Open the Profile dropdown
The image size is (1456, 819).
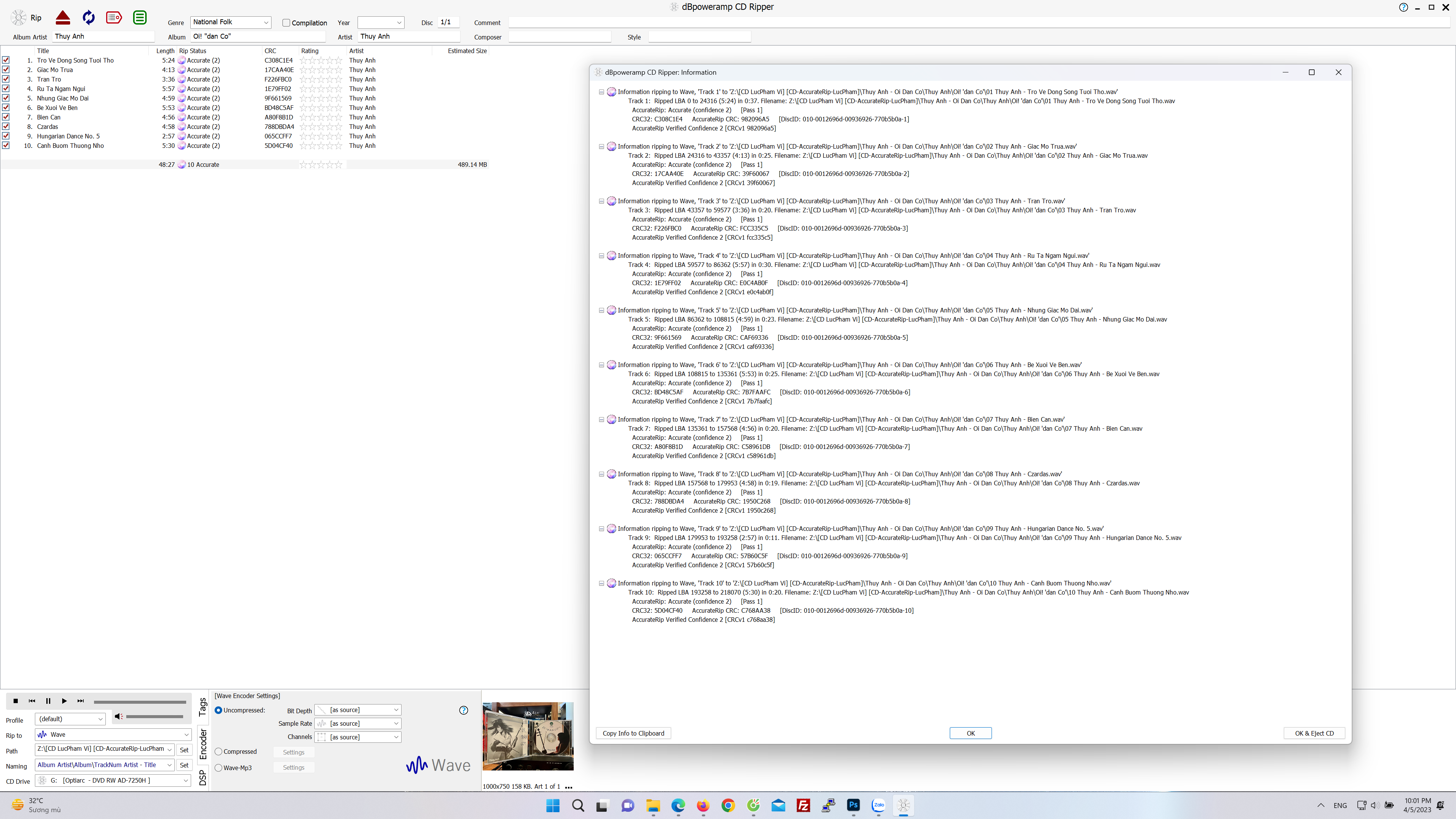(70, 719)
